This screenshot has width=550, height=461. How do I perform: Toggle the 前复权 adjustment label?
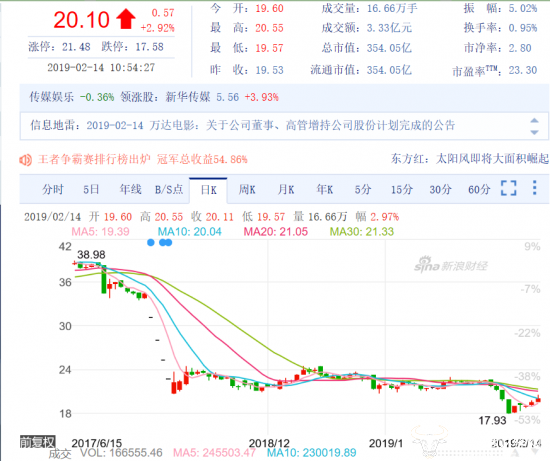click(38, 442)
